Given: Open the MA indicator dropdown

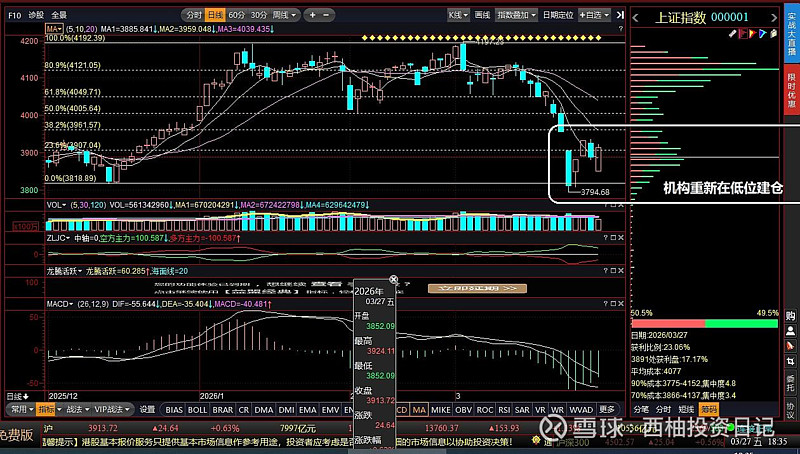Looking at the screenshot, I should [54, 29].
